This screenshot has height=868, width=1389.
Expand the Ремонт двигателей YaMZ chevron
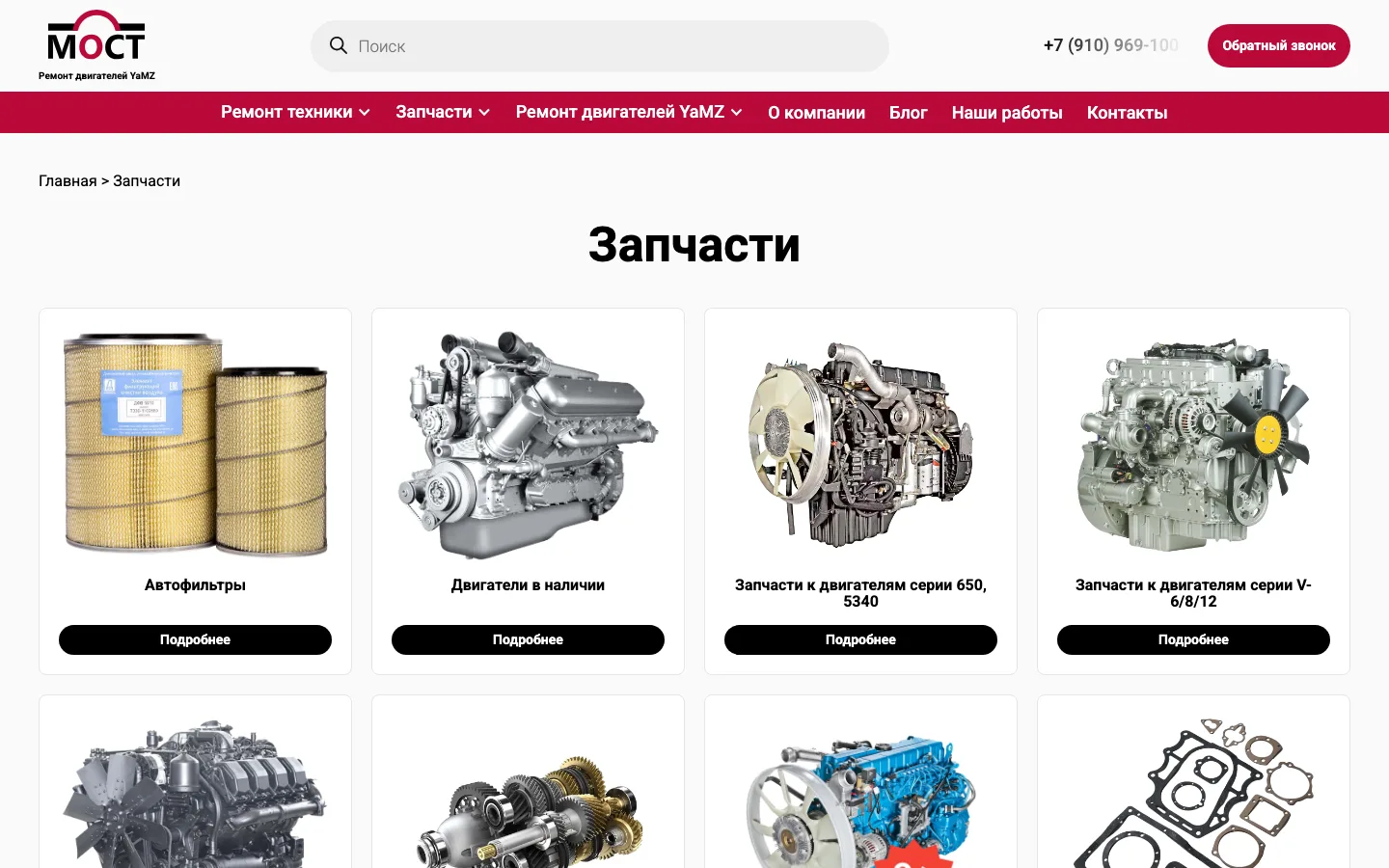(x=737, y=113)
